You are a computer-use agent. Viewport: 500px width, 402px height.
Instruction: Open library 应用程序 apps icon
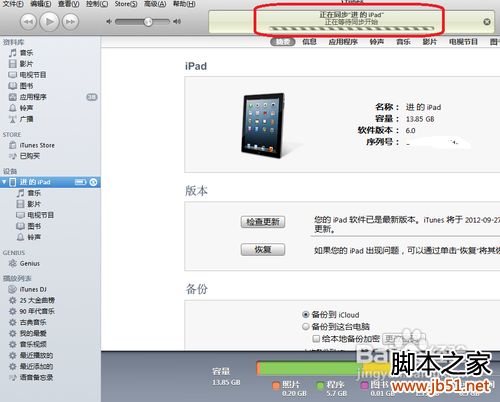pyautogui.click(x=13, y=97)
